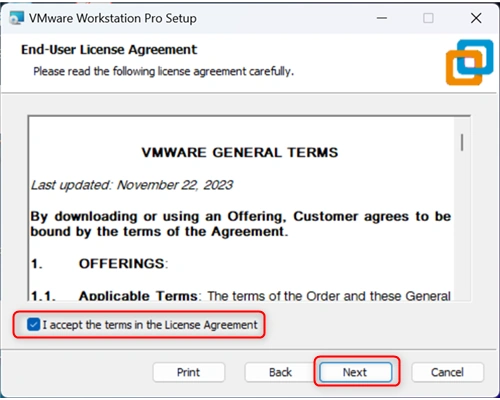
Task: Click the "Last updated: November 22, 2023" line
Action: (x=132, y=185)
